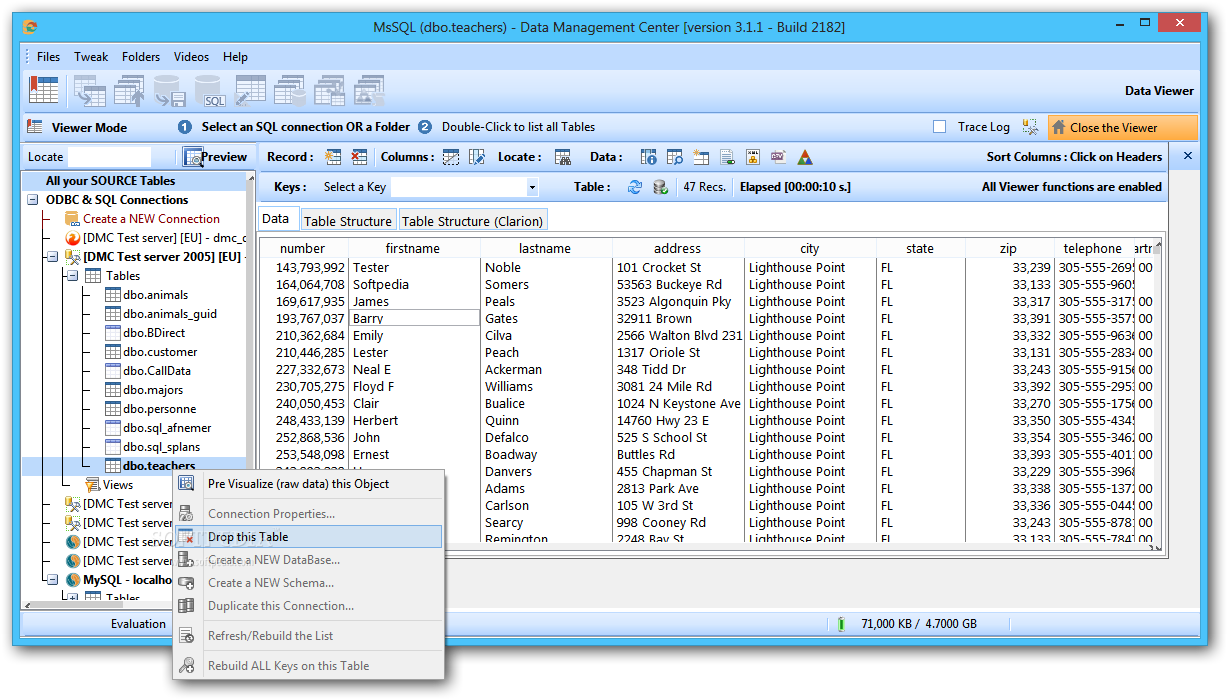Collapse the ODBC & SQL Connections node
This screenshot has width=1228, height=700.
pos(32,200)
